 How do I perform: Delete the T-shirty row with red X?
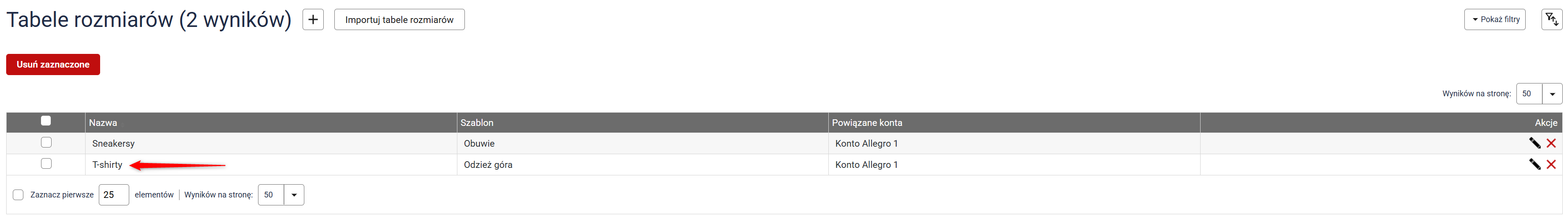(x=1551, y=164)
